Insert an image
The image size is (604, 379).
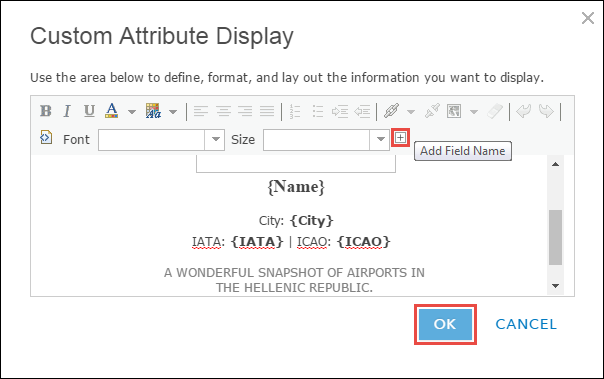454,111
